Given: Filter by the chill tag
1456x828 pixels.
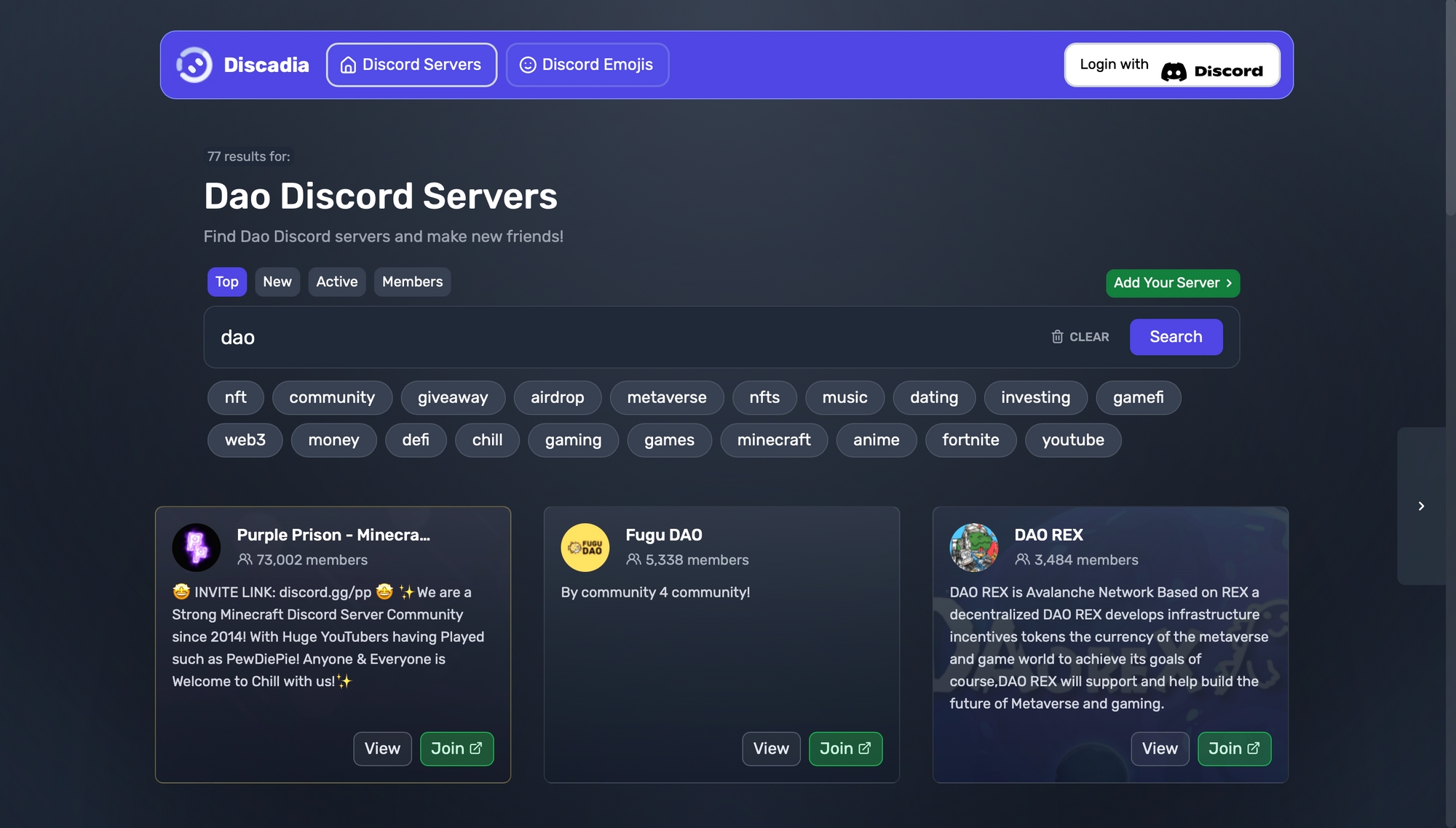Looking at the screenshot, I should pos(487,440).
